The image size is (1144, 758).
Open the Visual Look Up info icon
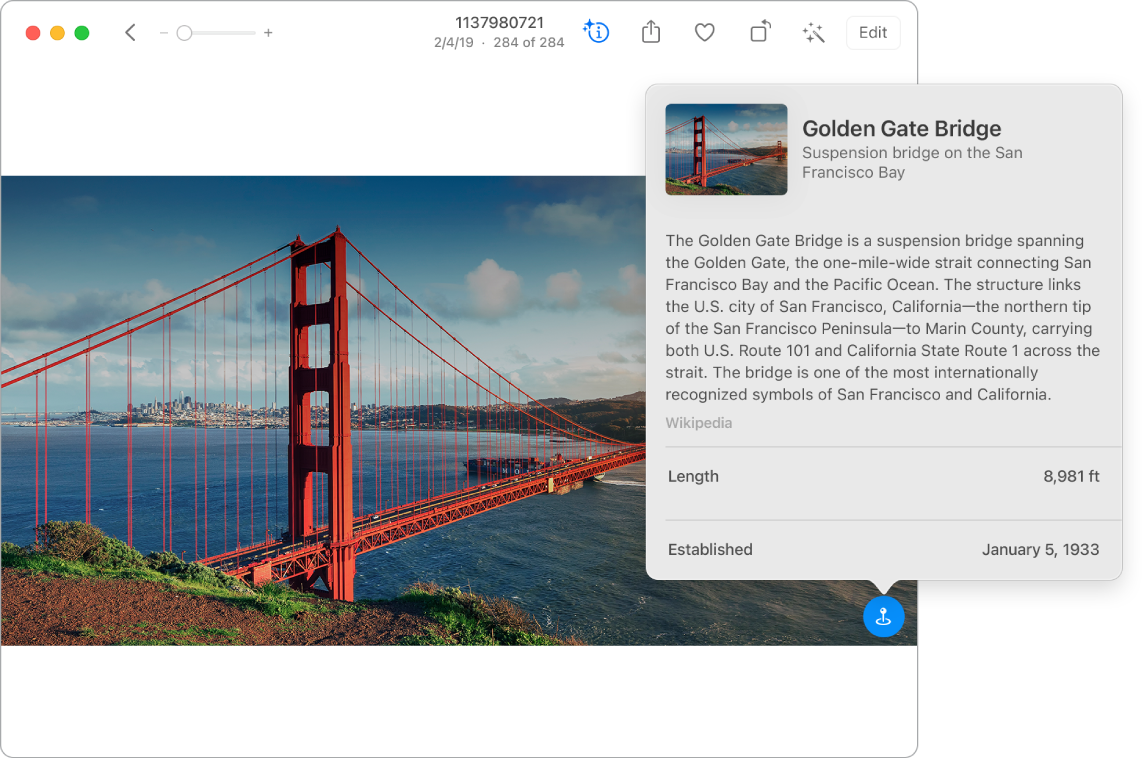(x=596, y=32)
